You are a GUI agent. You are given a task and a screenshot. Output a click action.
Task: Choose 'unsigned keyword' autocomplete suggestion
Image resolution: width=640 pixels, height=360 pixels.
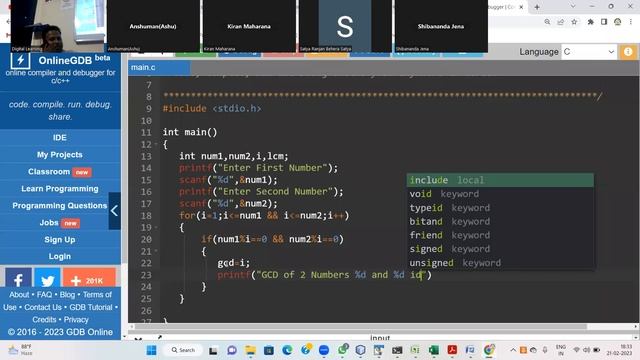pyautogui.click(x=500, y=263)
